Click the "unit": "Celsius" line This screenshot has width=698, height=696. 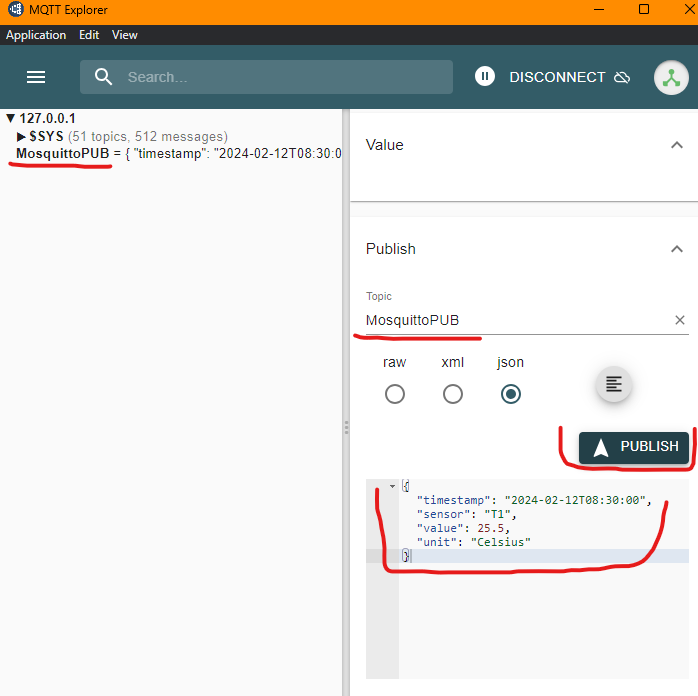coord(474,542)
